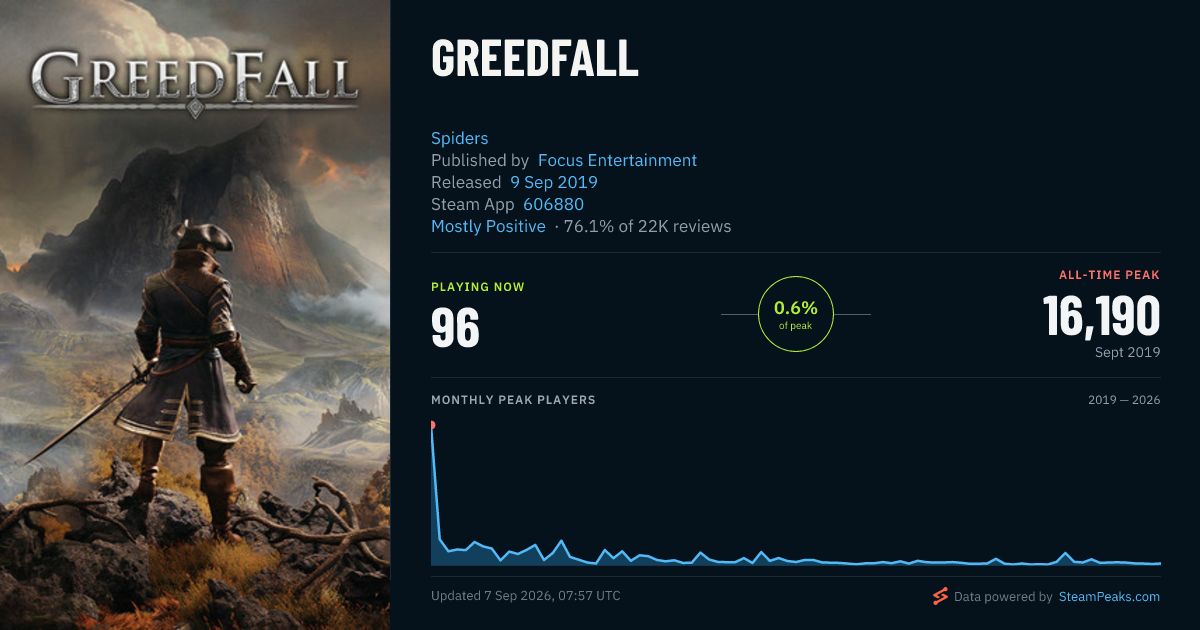Open Steam App 606880 link
1200x630 pixels.
(x=553, y=204)
